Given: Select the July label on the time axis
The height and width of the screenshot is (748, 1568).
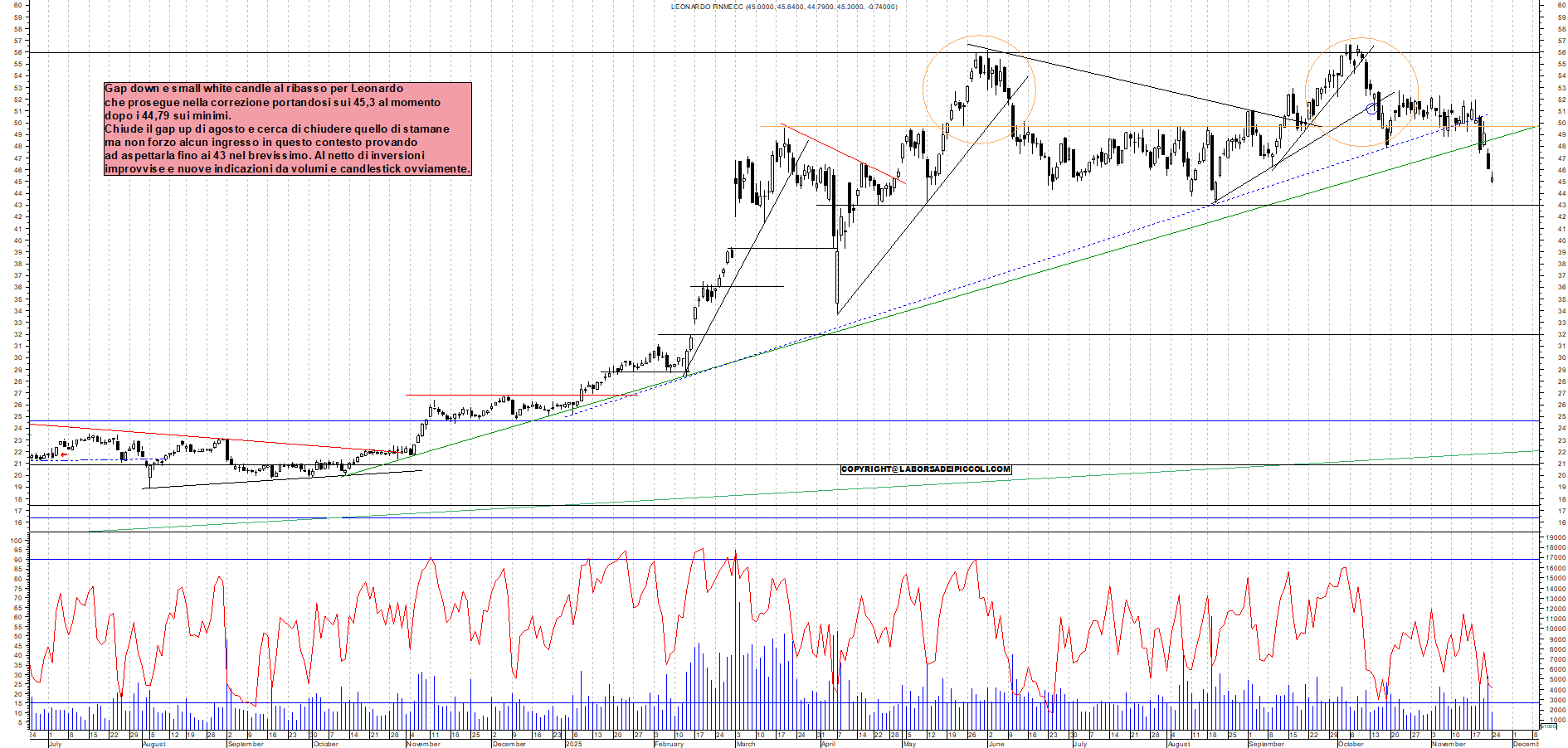Looking at the screenshot, I should pos(54,745).
